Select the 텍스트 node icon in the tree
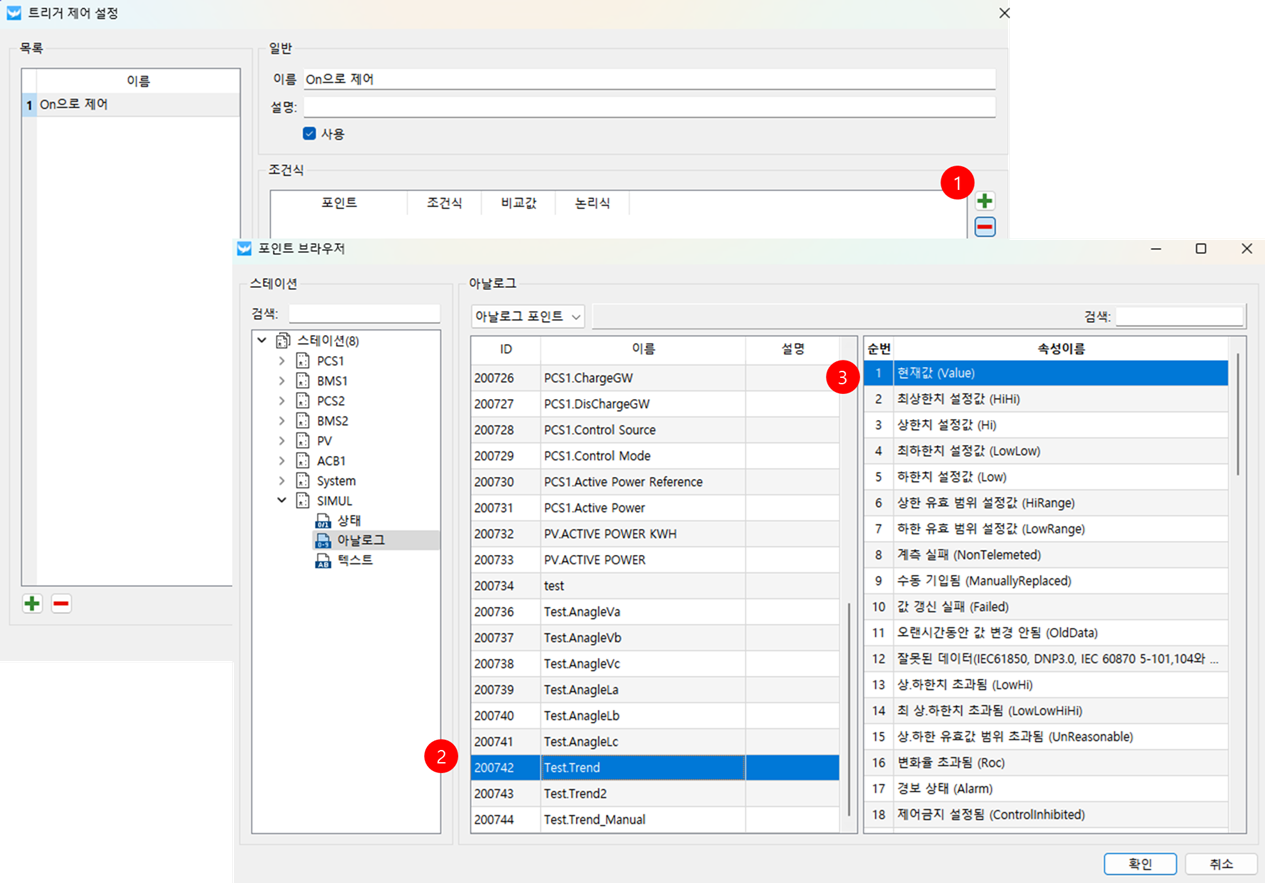Image resolution: width=1265 pixels, height=883 pixels. coord(323,561)
